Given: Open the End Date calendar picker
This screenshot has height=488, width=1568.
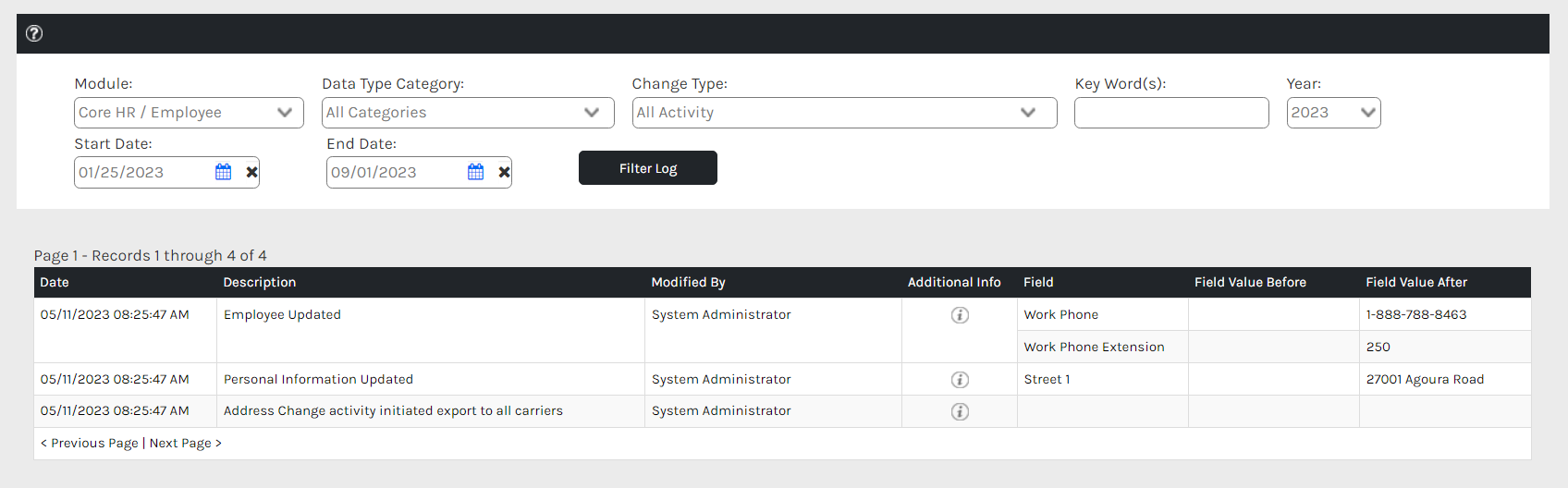Looking at the screenshot, I should pos(476,172).
